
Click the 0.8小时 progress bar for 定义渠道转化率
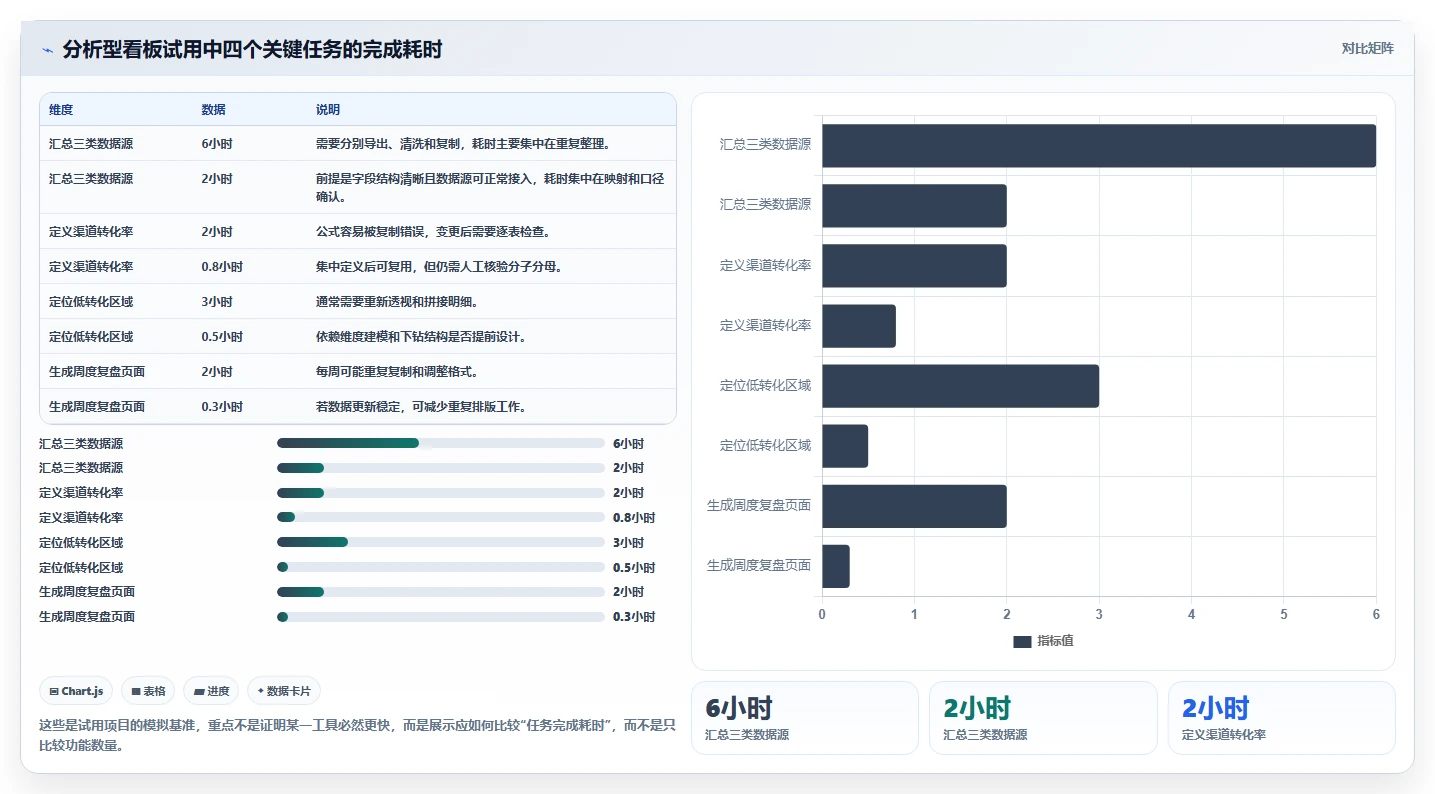click(x=441, y=517)
